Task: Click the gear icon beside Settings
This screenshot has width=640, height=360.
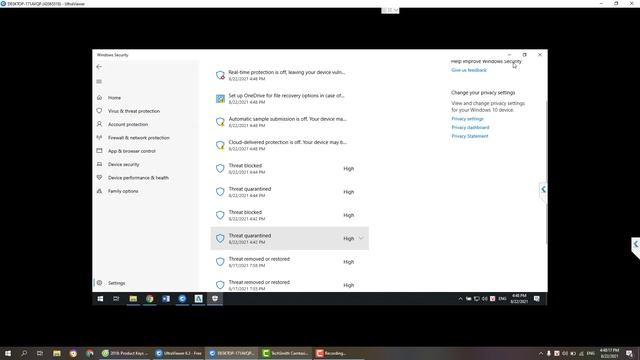Action: (x=99, y=282)
